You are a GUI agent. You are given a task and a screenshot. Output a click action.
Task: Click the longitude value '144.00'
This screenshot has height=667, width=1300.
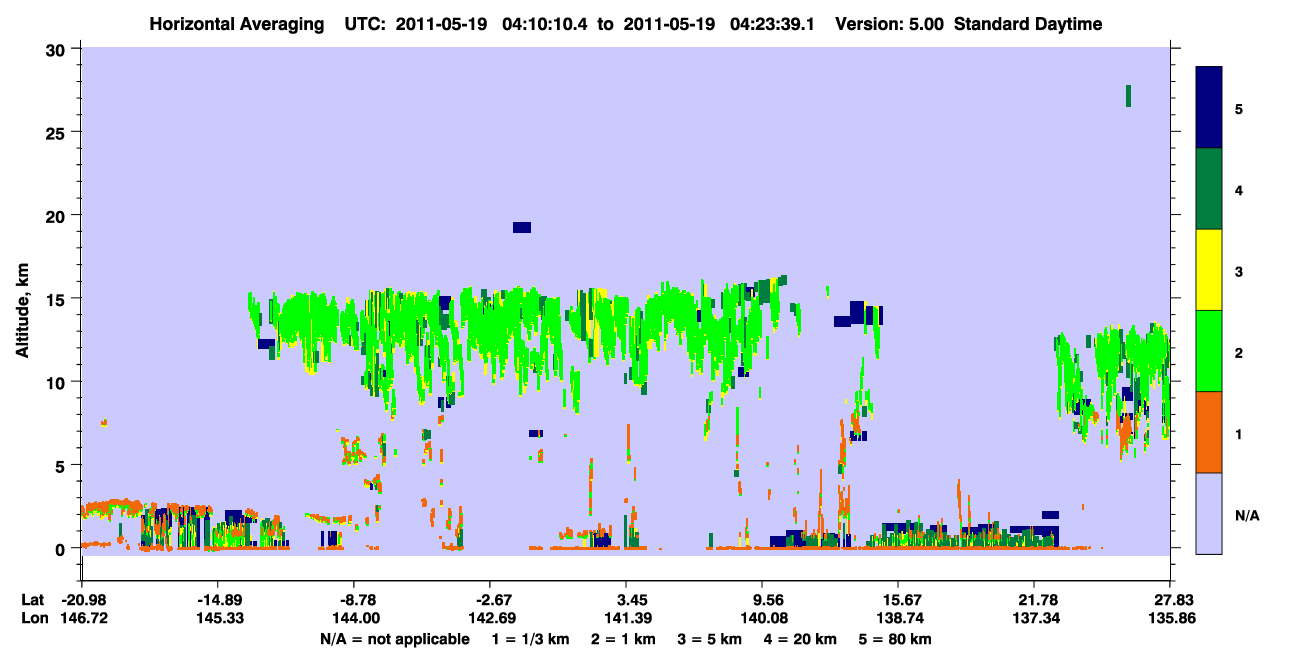354,619
